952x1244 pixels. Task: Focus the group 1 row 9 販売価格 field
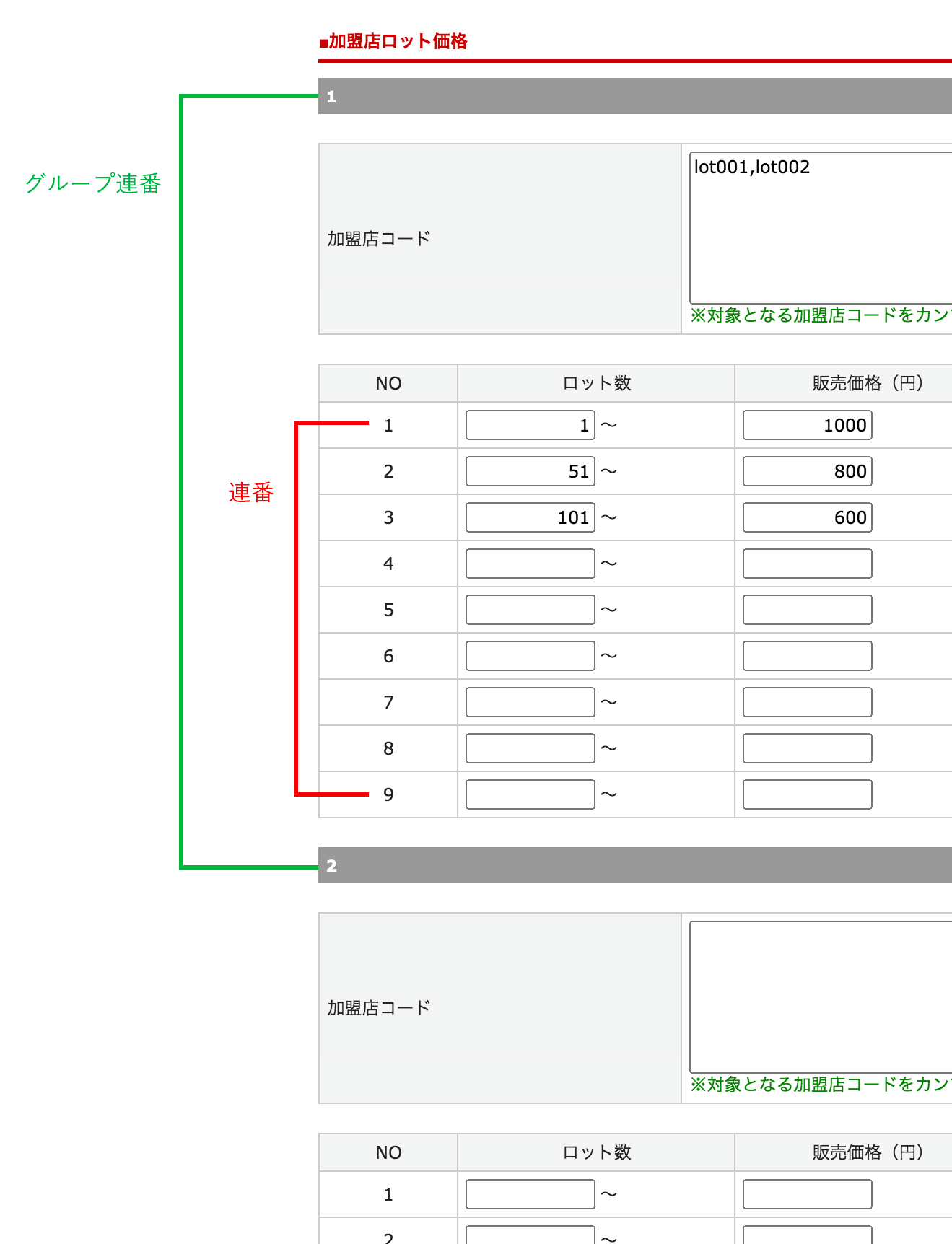click(808, 794)
